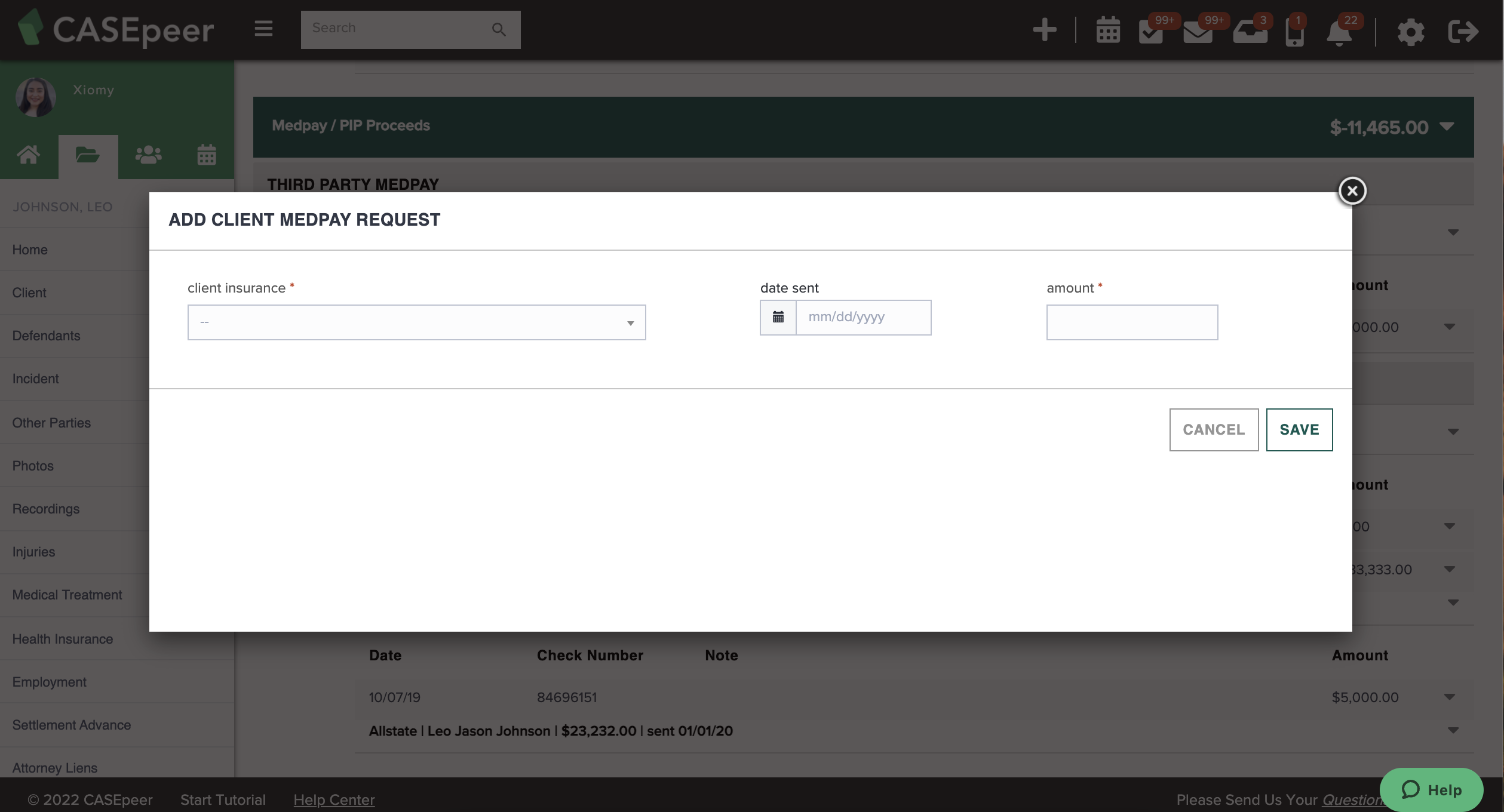1504x812 pixels.
Task: Click the Questions footer link
Action: pyautogui.click(x=1352, y=799)
